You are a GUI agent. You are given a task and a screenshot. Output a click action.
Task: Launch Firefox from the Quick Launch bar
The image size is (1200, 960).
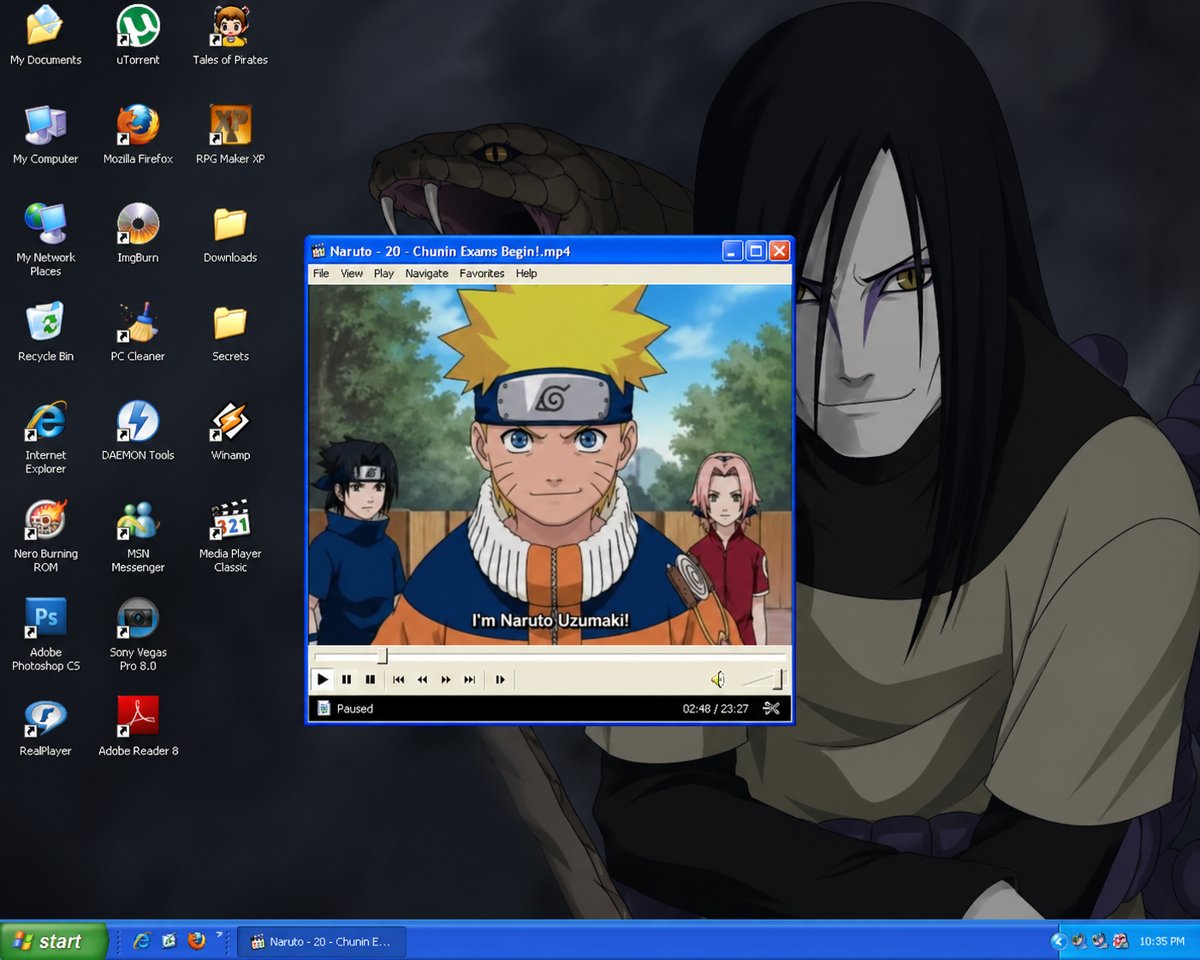click(x=196, y=941)
